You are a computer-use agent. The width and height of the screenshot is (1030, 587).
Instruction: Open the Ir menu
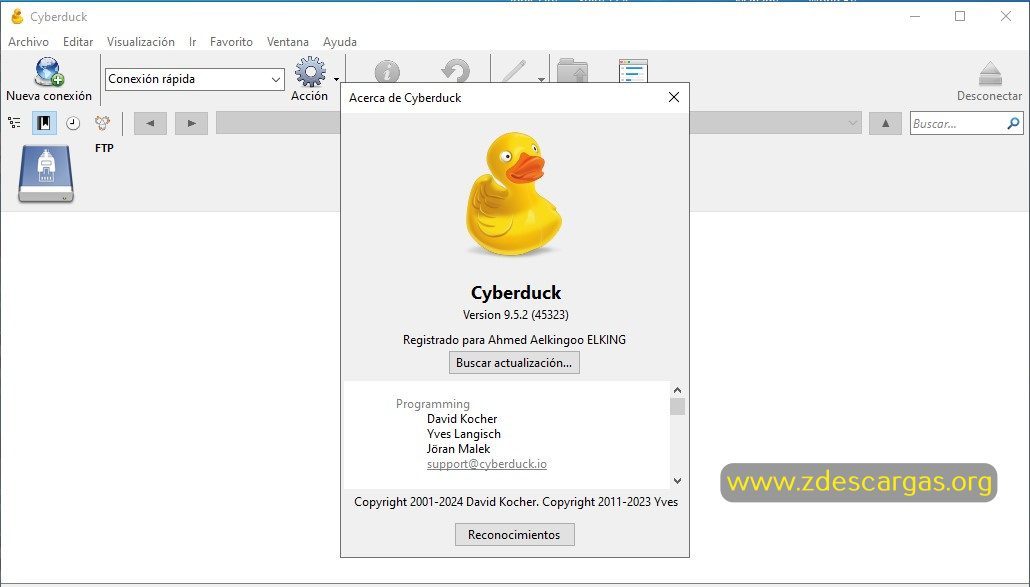(x=192, y=42)
